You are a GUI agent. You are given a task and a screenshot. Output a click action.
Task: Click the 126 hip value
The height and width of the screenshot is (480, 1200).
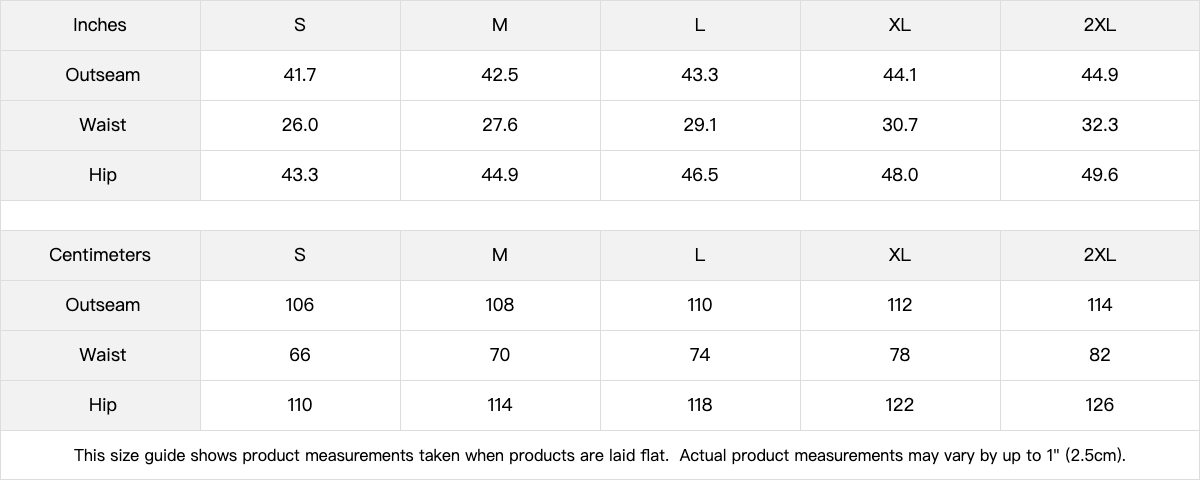[1099, 405]
